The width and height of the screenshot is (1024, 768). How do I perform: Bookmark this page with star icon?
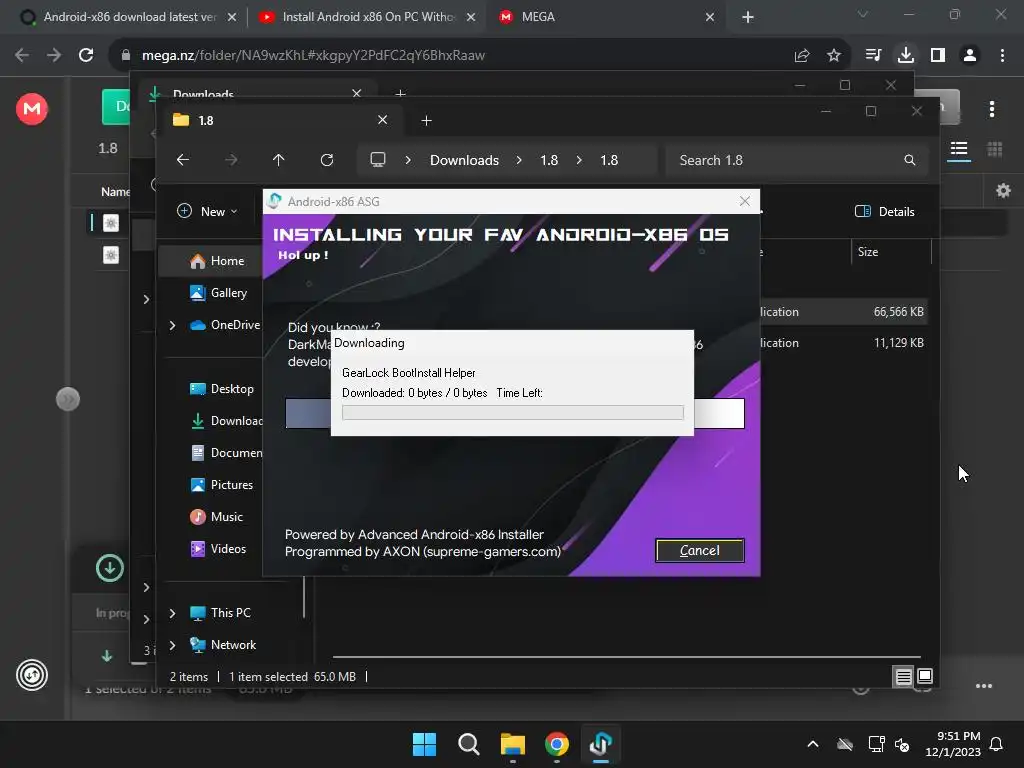834,56
